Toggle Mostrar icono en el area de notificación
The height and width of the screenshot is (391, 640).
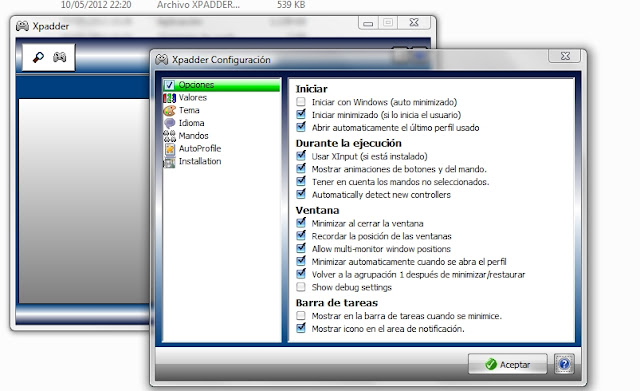pos(301,328)
